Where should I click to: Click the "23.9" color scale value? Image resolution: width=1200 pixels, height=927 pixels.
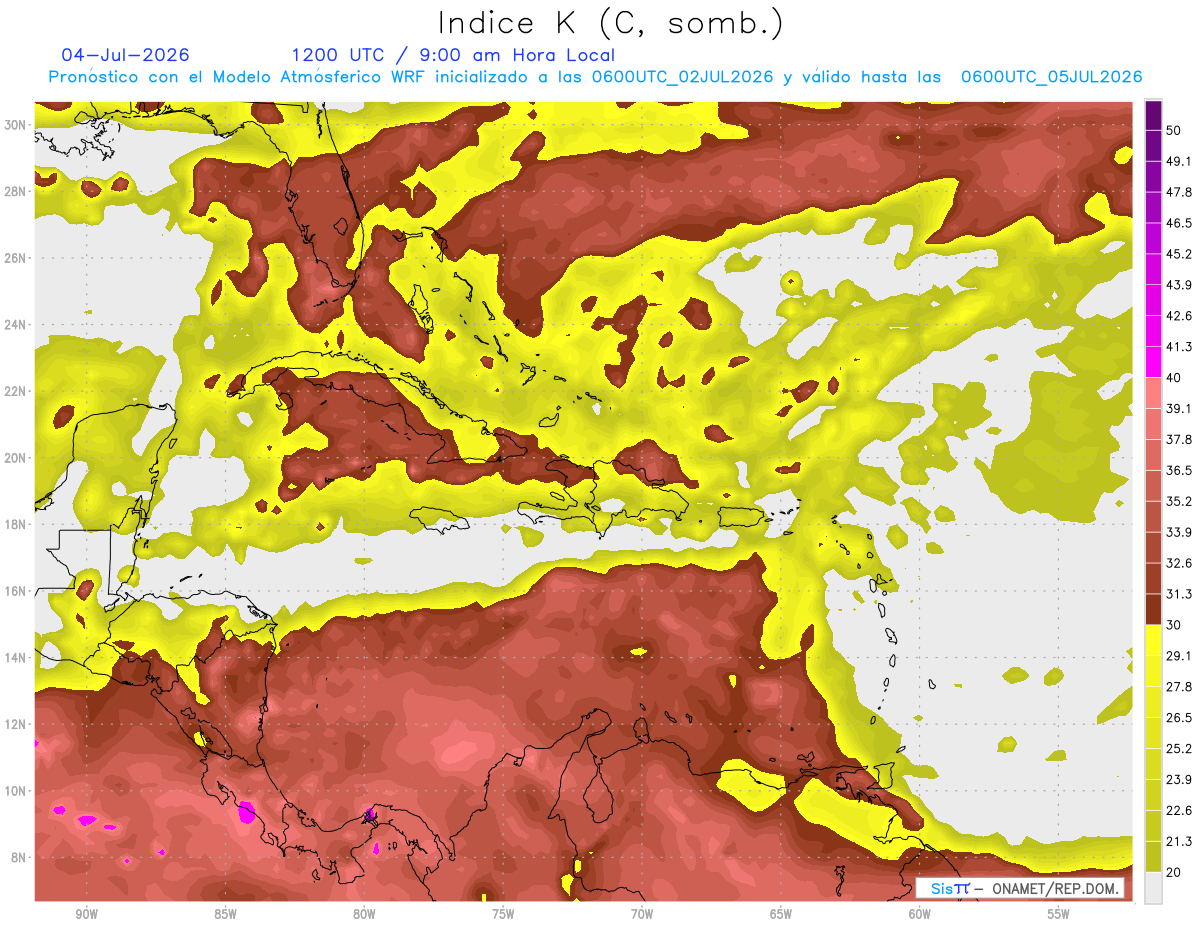click(1178, 780)
